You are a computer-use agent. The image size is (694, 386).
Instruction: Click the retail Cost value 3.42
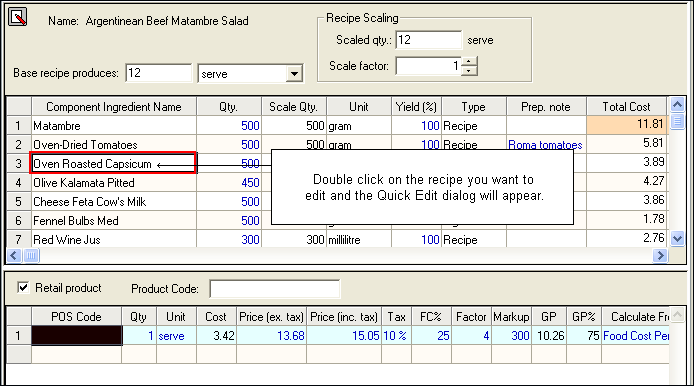tap(216, 336)
